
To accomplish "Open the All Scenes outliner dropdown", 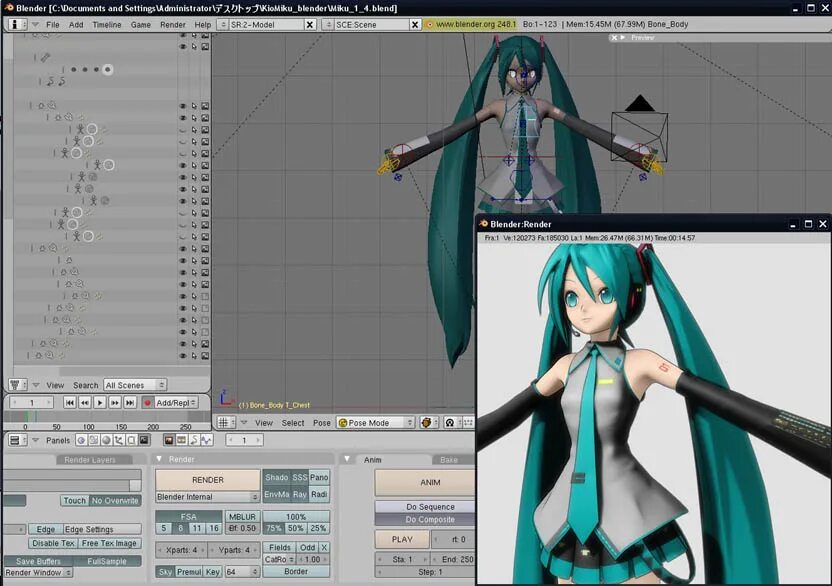I will pyautogui.click(x=135, y=385).
